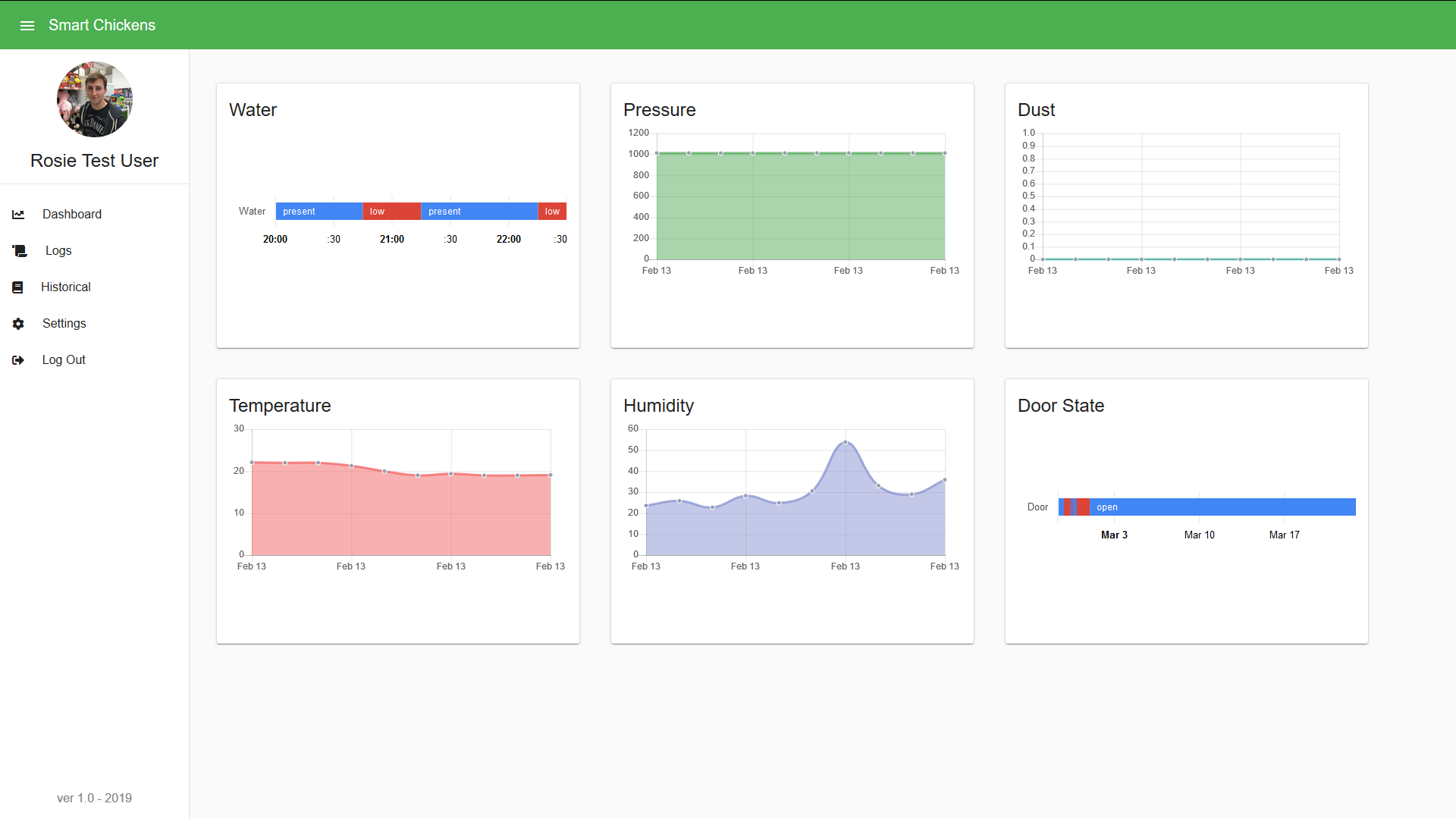Screen dimensions: 1456x819
Task: Click the Settings button
Action: tap(63, 323)
